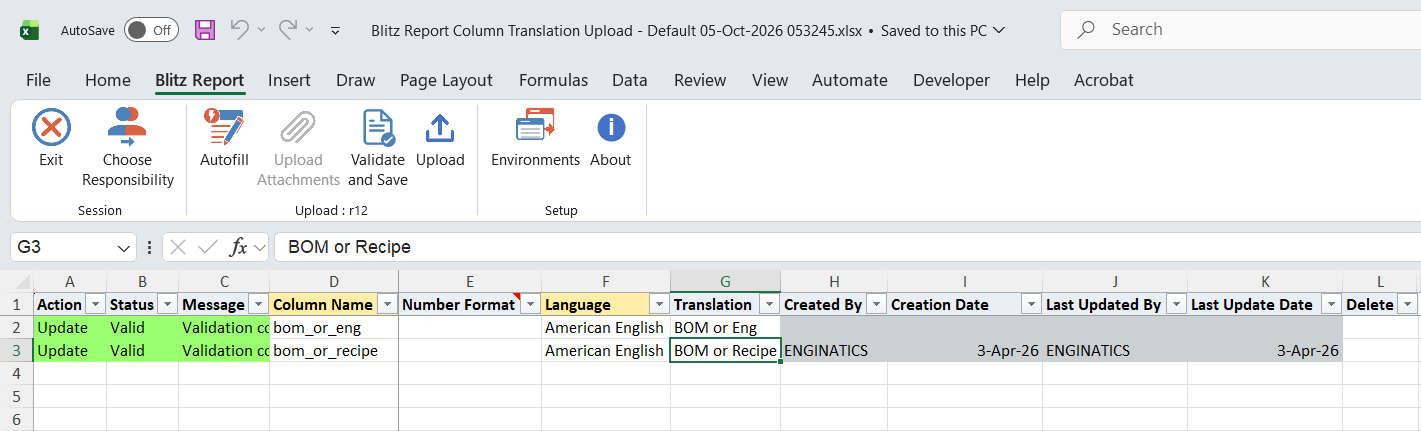Expand the Name Box dropdown
Viewport: 1421px width, 431px height.
pyautogui.click(x=124, y=247)
